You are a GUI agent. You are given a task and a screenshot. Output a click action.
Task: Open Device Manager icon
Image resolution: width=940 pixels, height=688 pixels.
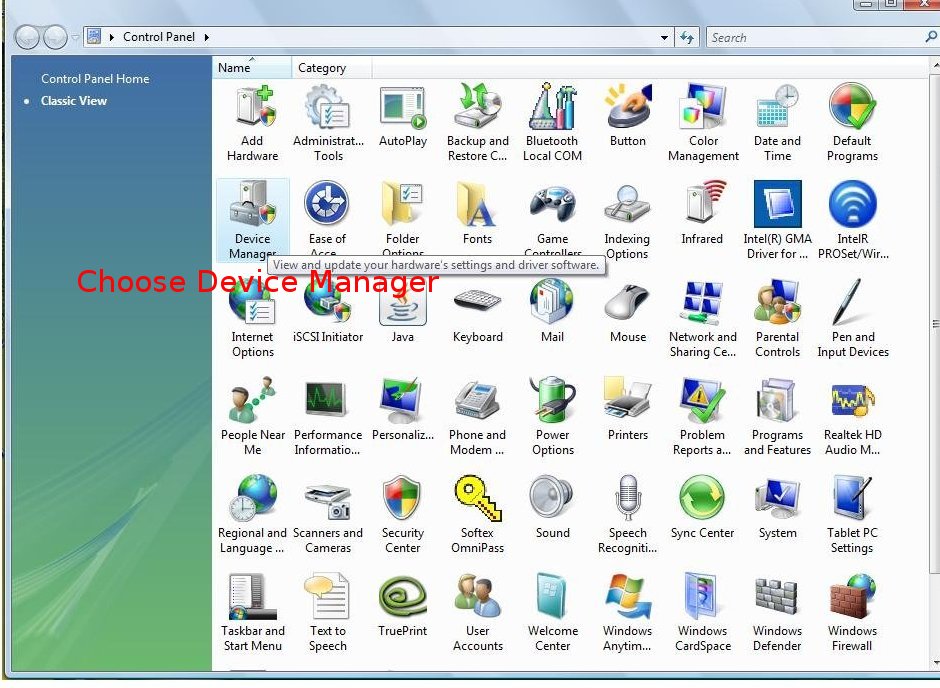click(252, 205)
